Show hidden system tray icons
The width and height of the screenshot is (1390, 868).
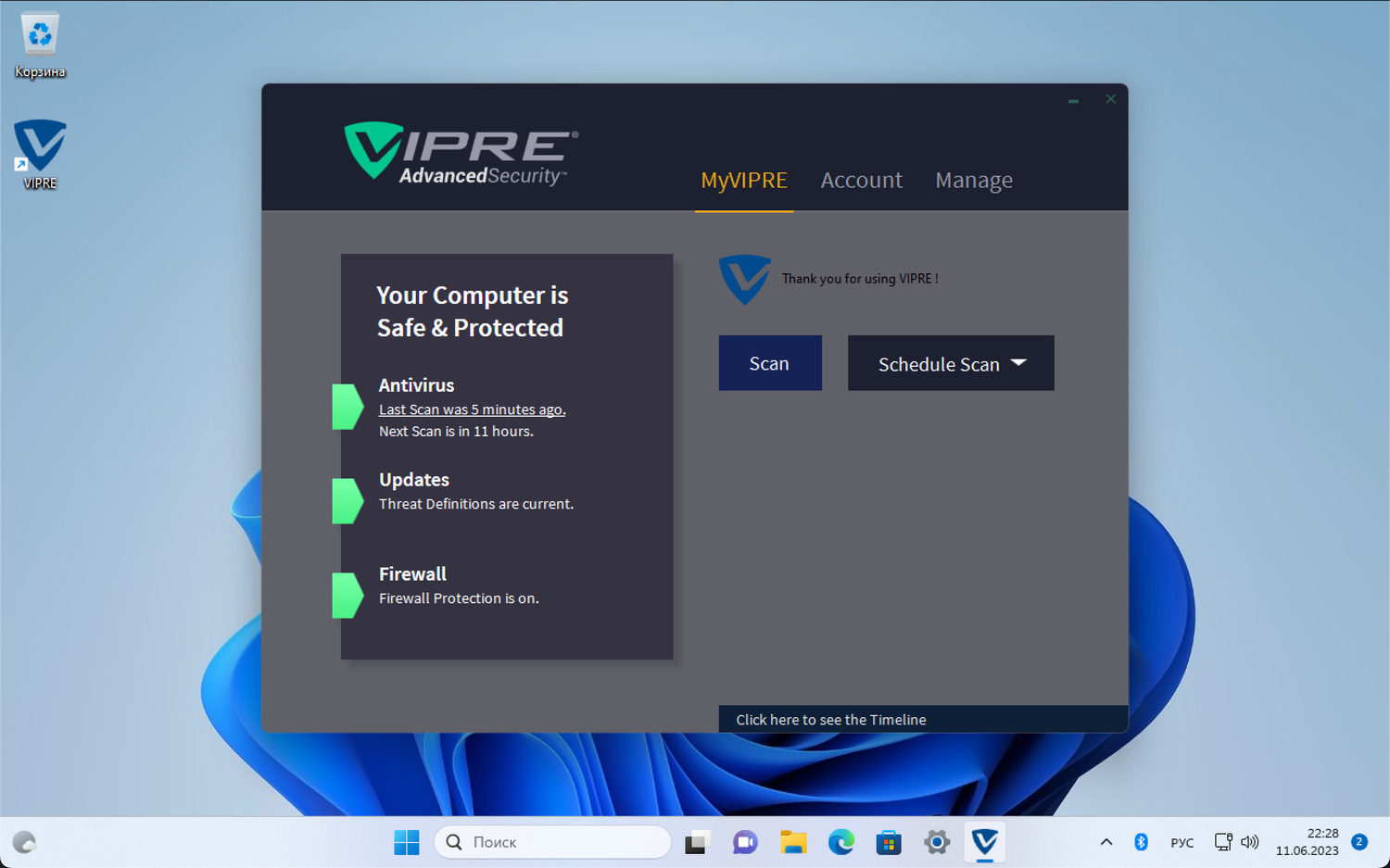pyautogui.click(x=1106, y=842)
